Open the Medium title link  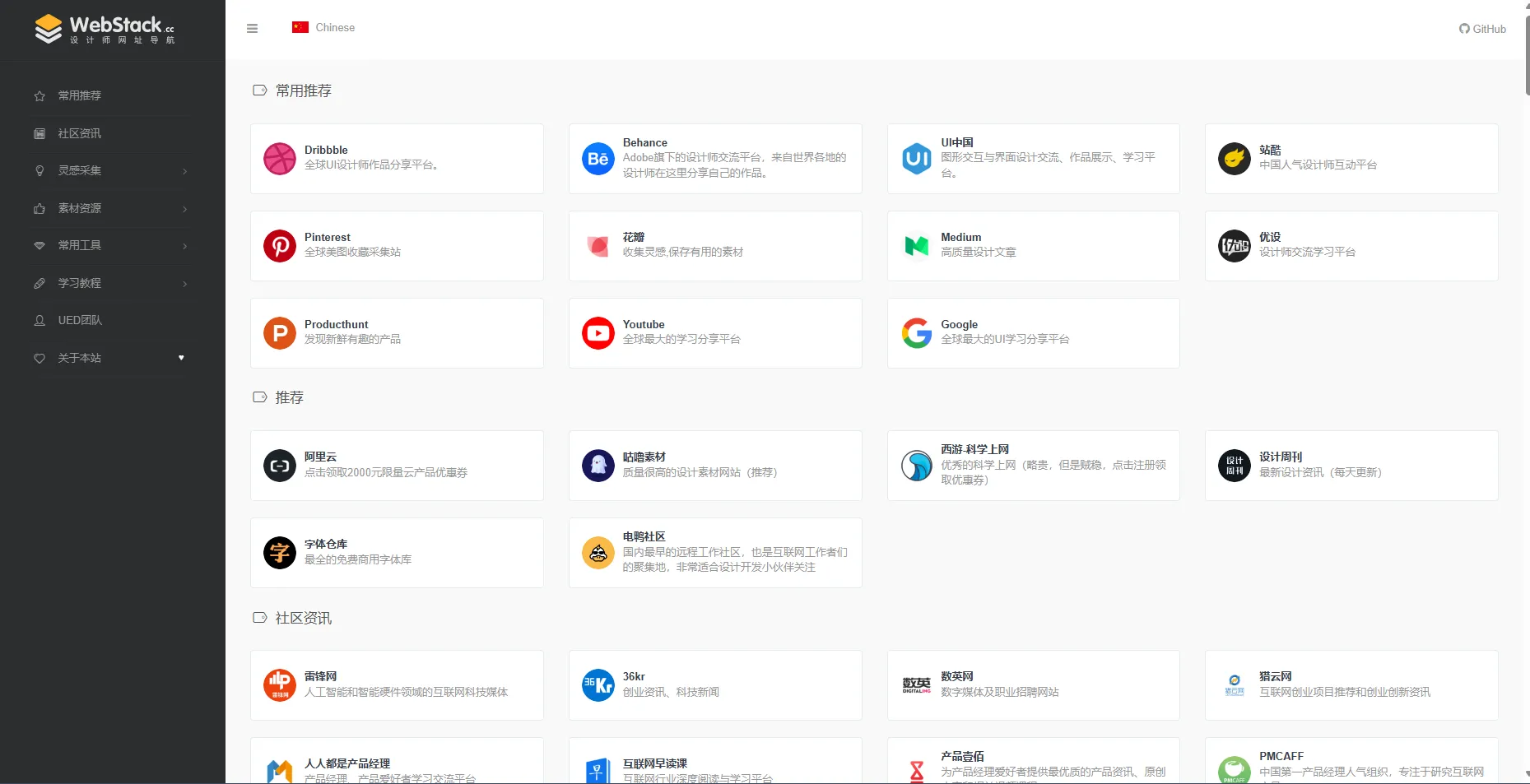961,237
